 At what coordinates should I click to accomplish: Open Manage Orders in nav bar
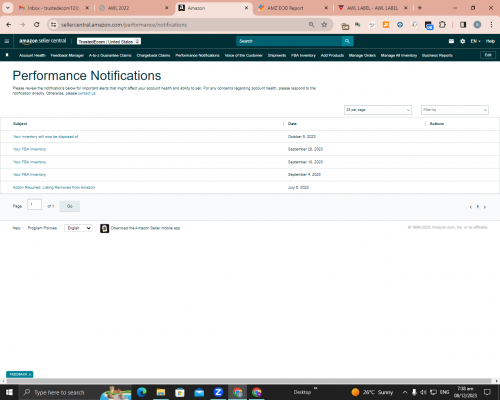coord(362,55)
